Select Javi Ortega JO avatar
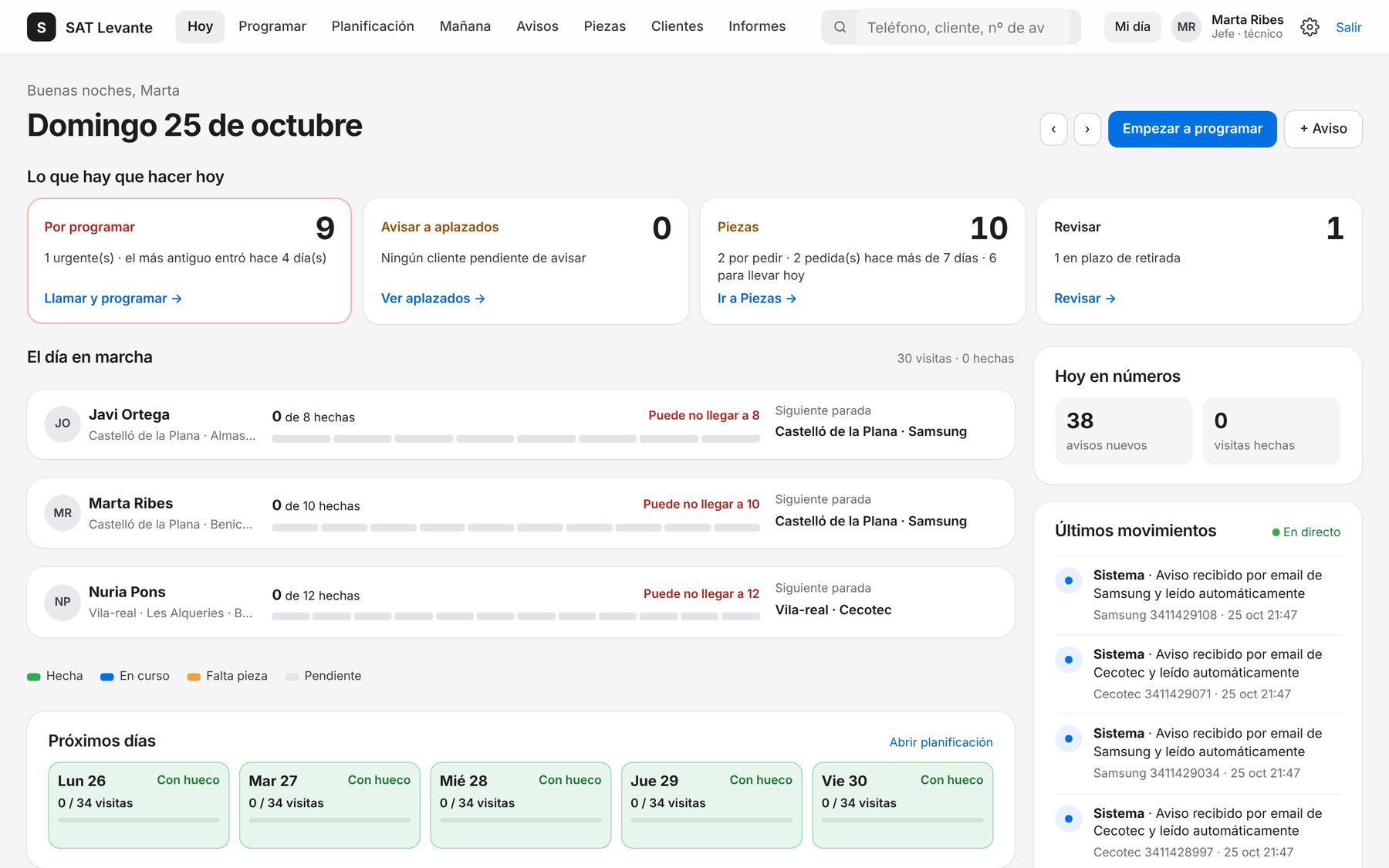 click(x=63, y=424)
